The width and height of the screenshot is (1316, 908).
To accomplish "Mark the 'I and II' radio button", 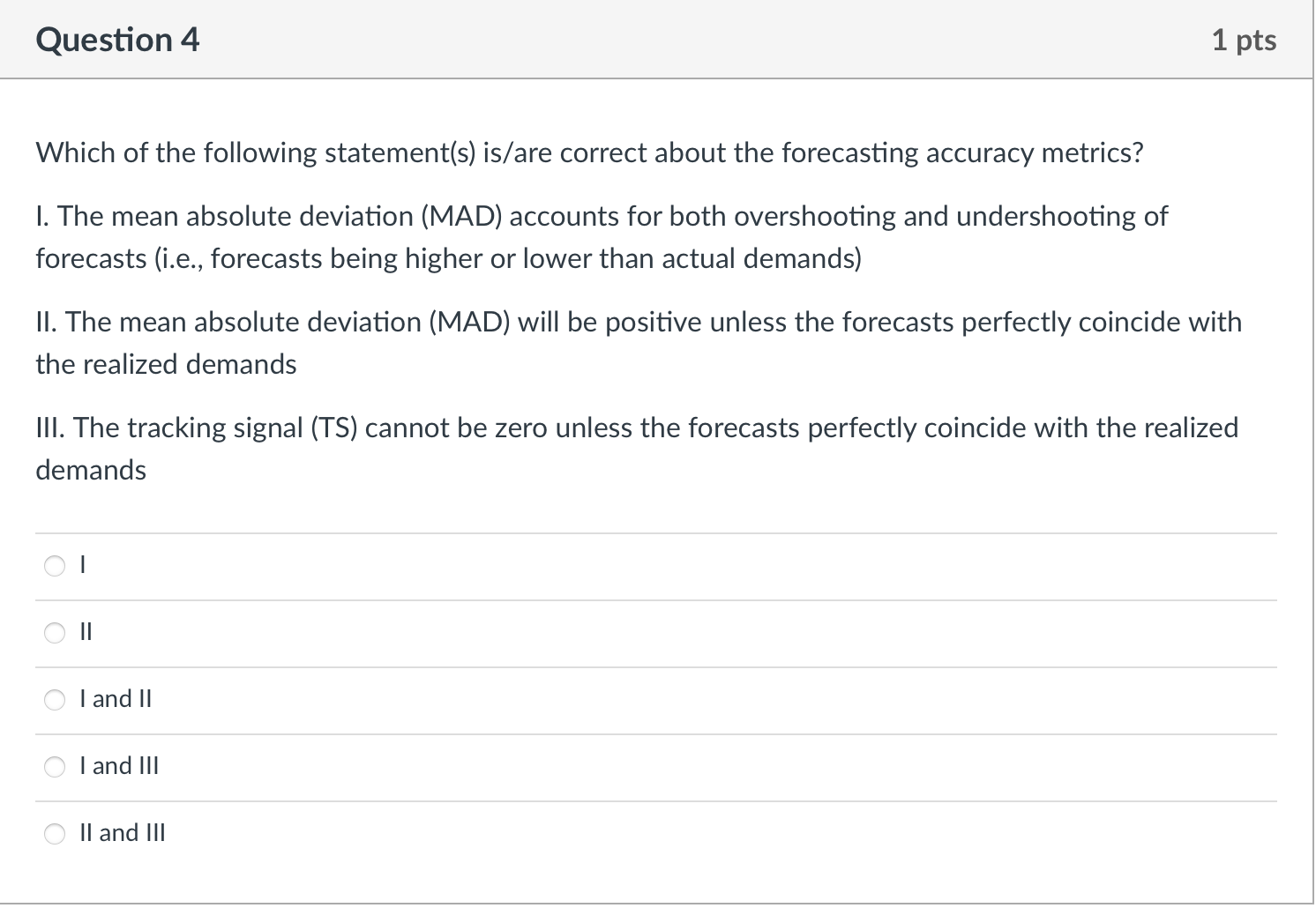I will (x=55, y=700).
